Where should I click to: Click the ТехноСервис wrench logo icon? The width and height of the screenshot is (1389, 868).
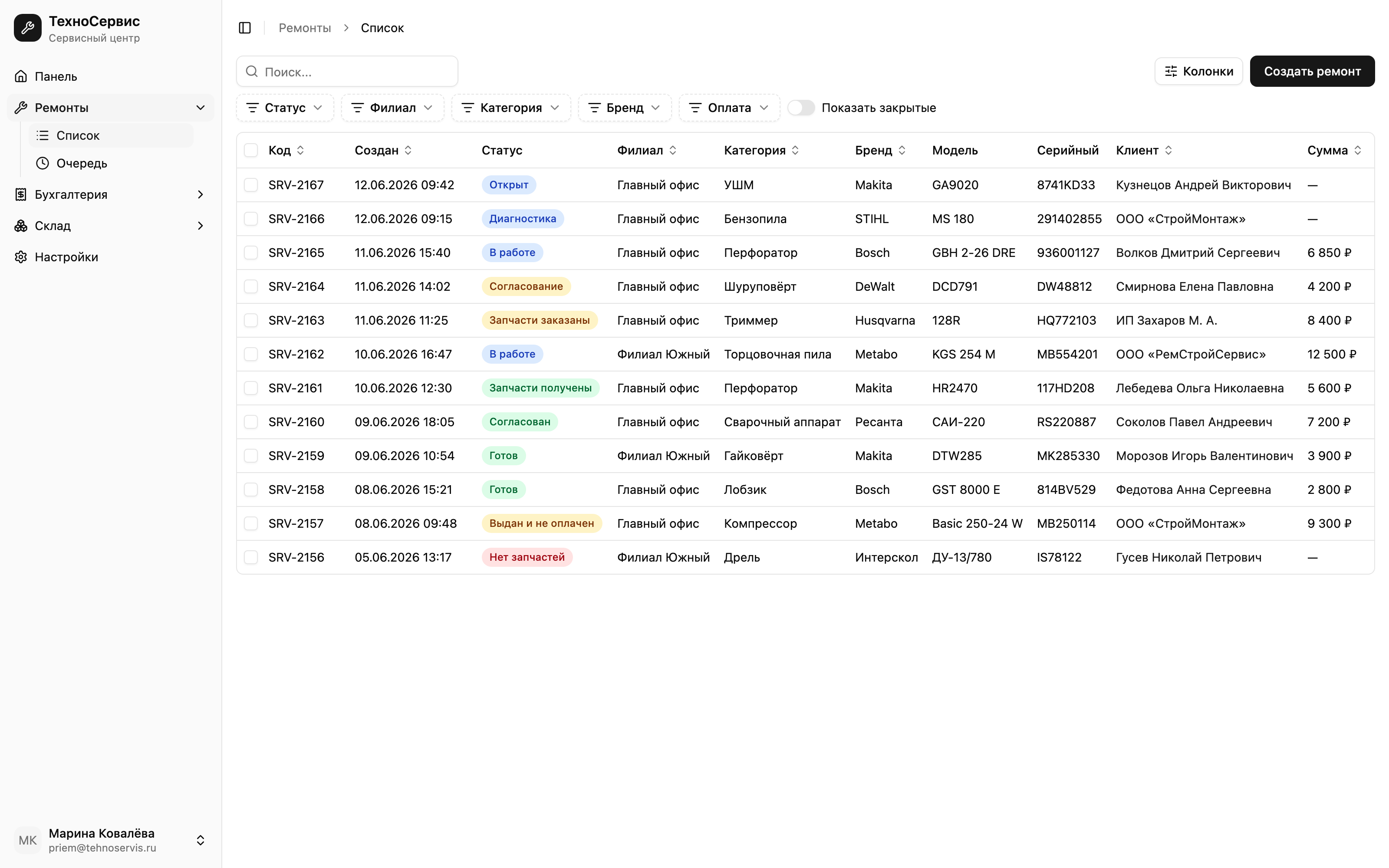pyautogui.click(x=27, y=27)
